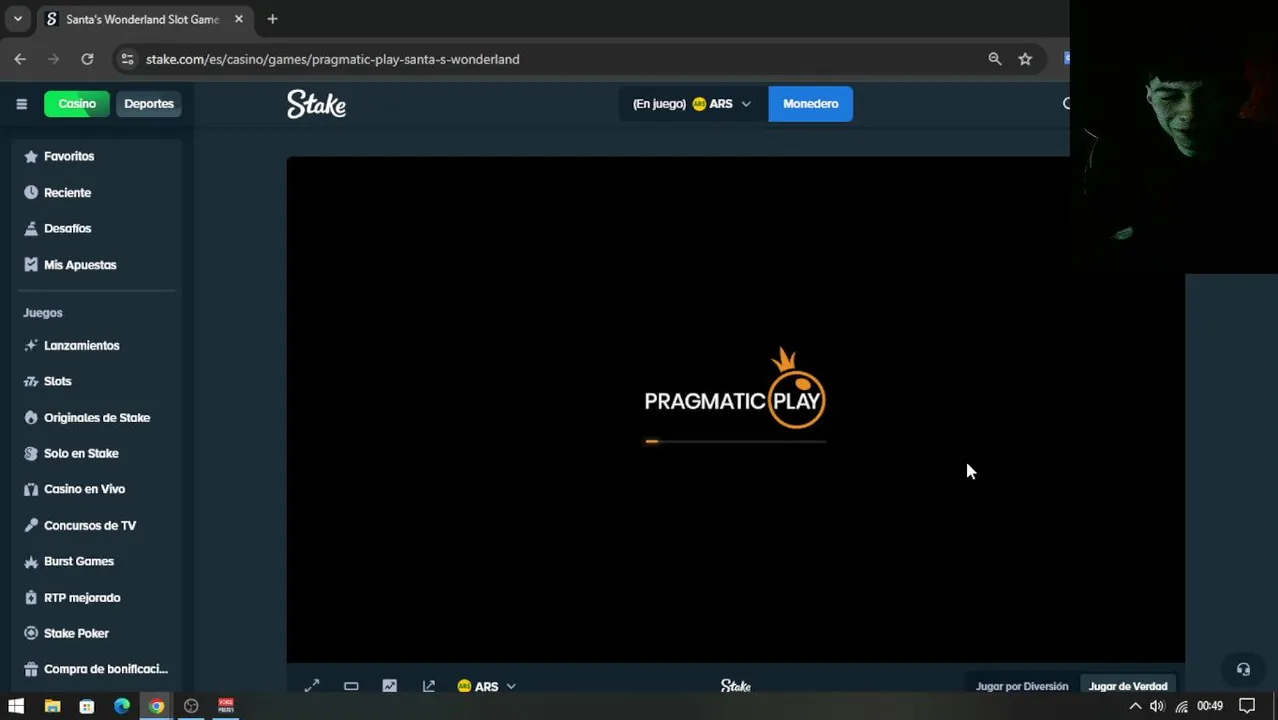Select the Casino tab

coord(77,104)
